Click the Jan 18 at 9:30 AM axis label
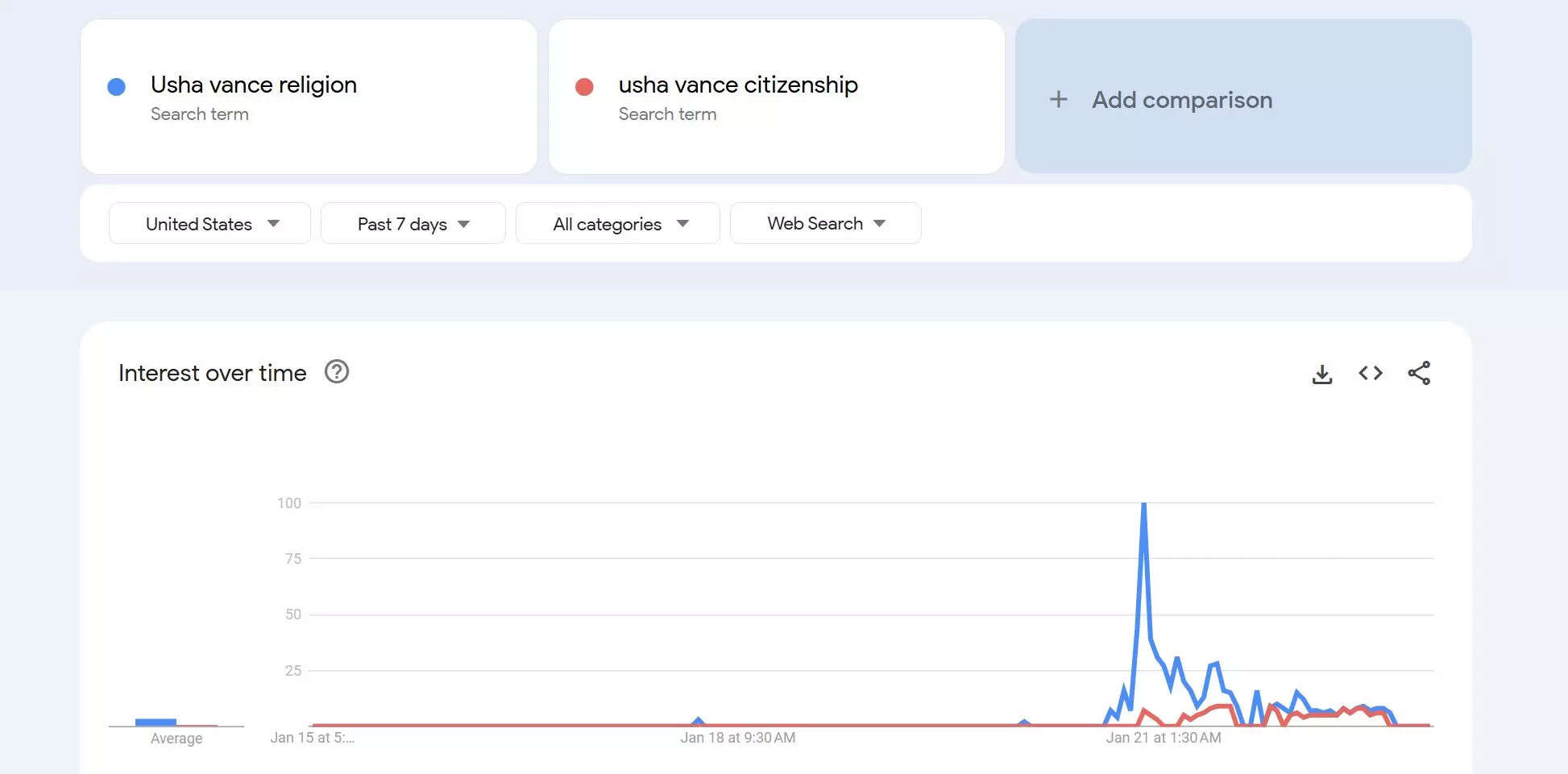This screenshot has height=774, width=1568. pos(737,737)
